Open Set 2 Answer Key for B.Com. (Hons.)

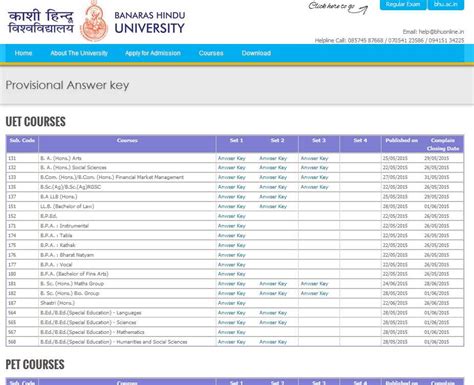[x=273, y=177]
